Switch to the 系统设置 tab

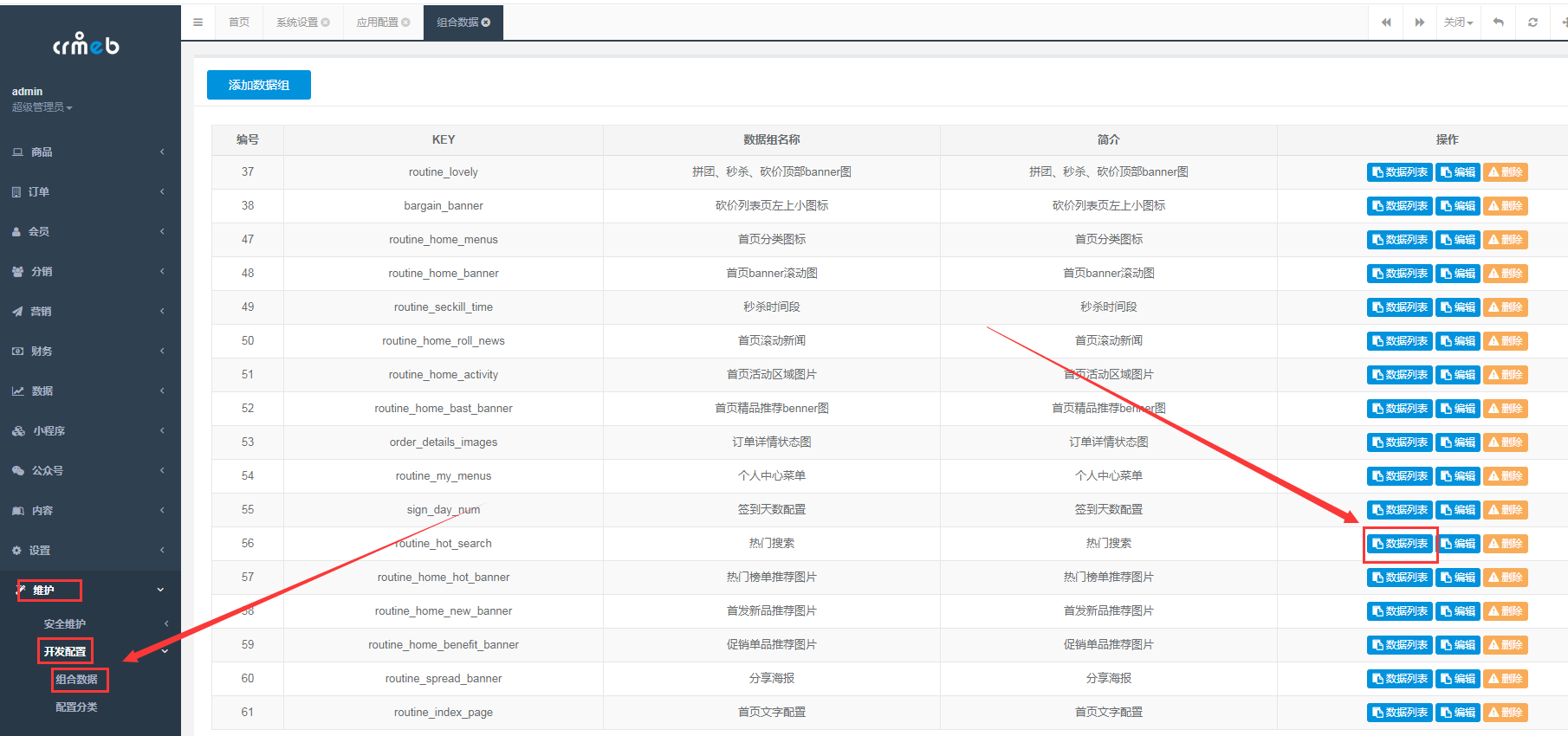tap(302, 23)
